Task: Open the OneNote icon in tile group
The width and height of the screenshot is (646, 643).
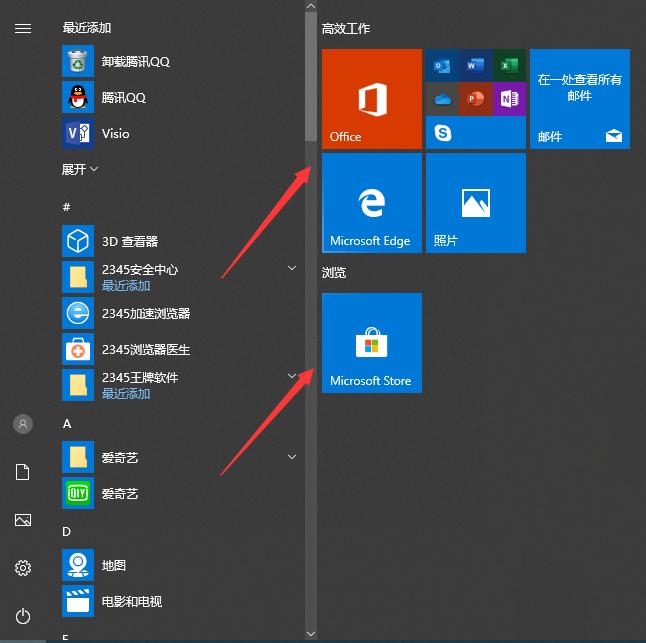Action: click(509, 99)
